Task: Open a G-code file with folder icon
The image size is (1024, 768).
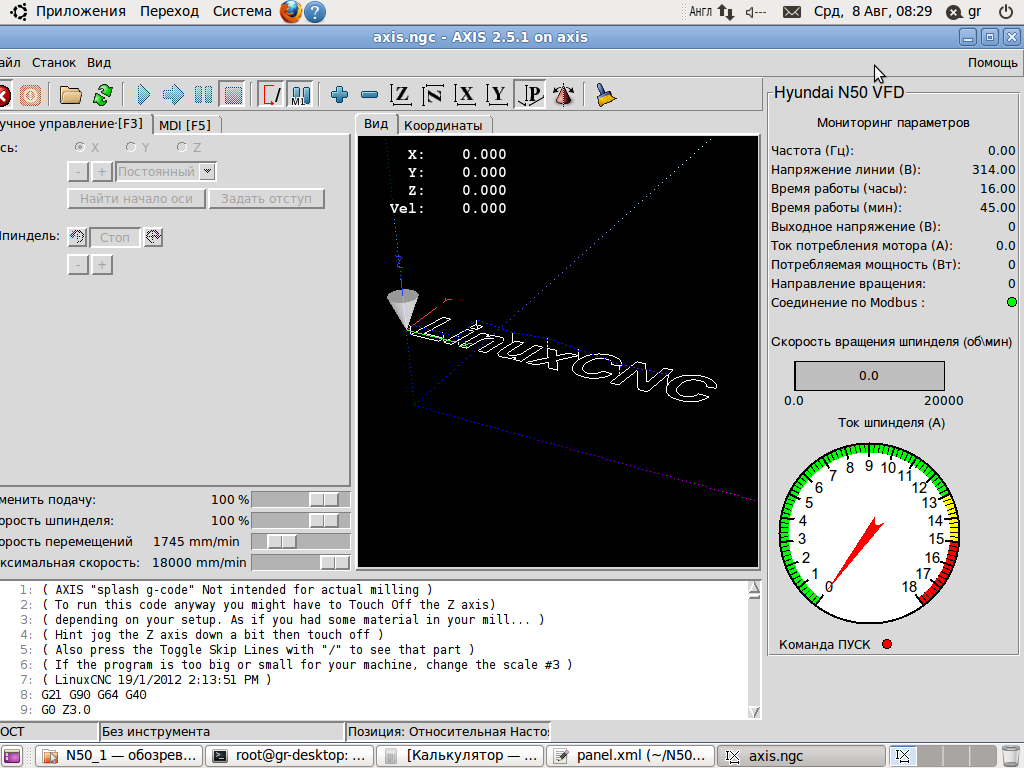Action: point(70,95)
